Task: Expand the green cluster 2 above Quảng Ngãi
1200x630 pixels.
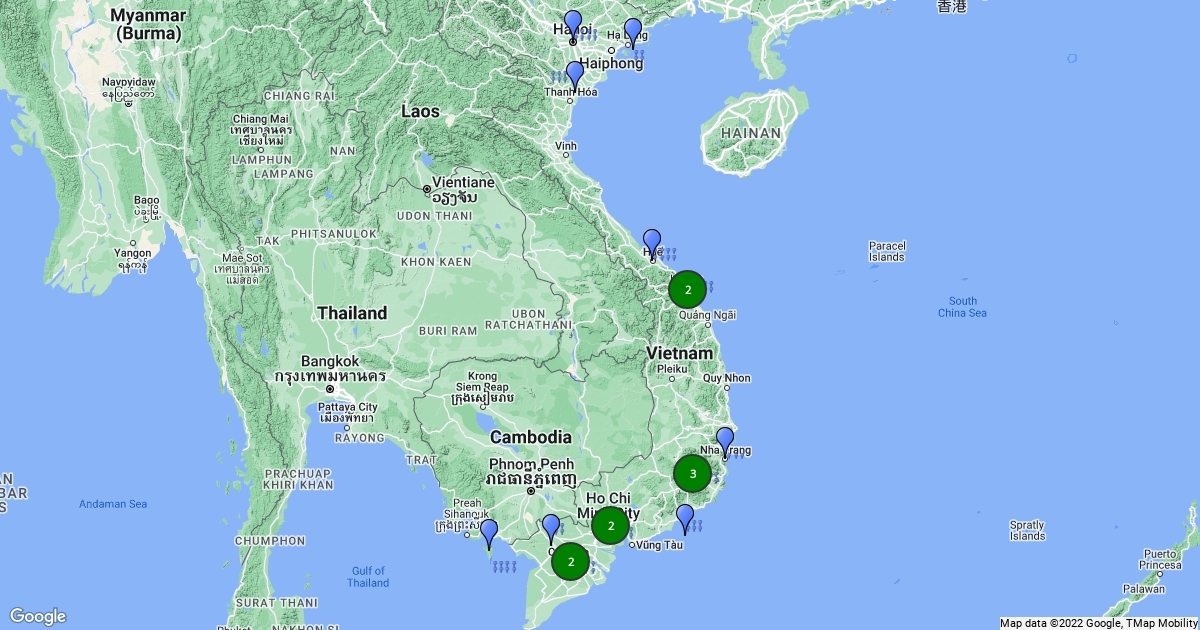Action: (687, 289)
